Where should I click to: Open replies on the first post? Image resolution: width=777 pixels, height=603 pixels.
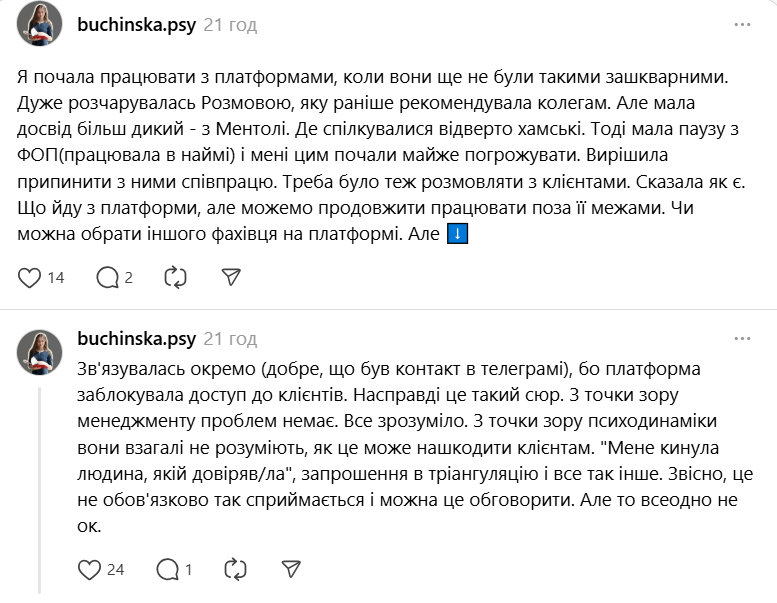106,277
